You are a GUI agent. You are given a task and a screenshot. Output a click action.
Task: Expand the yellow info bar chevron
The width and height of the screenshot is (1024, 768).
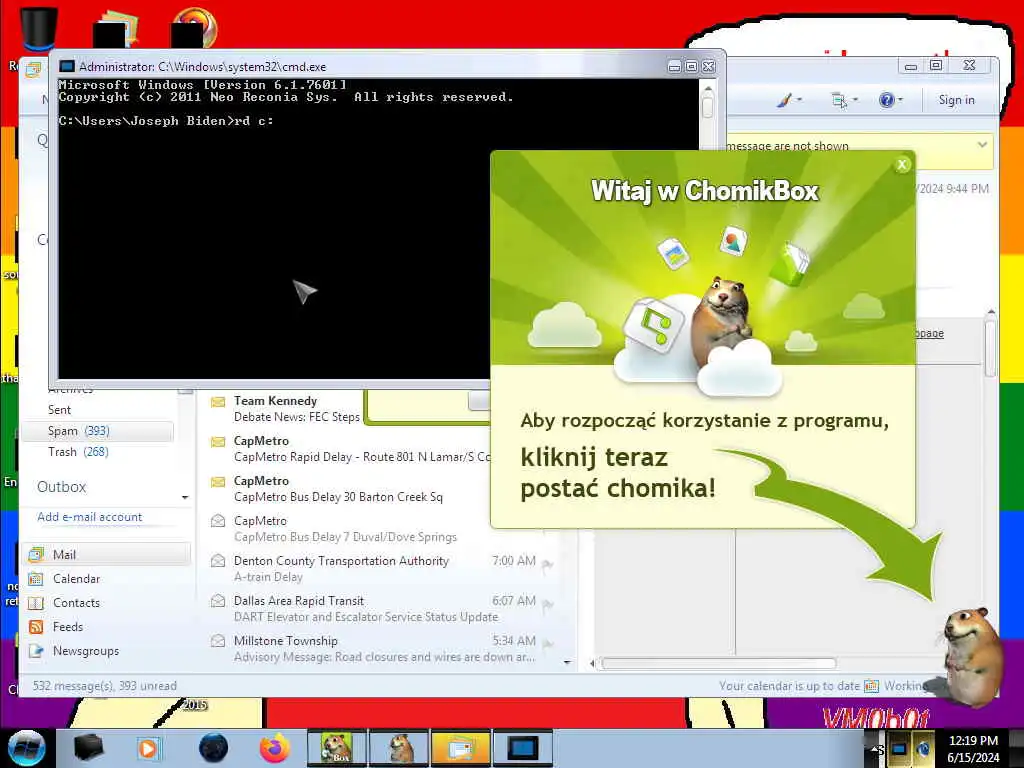tap(982, 144)
